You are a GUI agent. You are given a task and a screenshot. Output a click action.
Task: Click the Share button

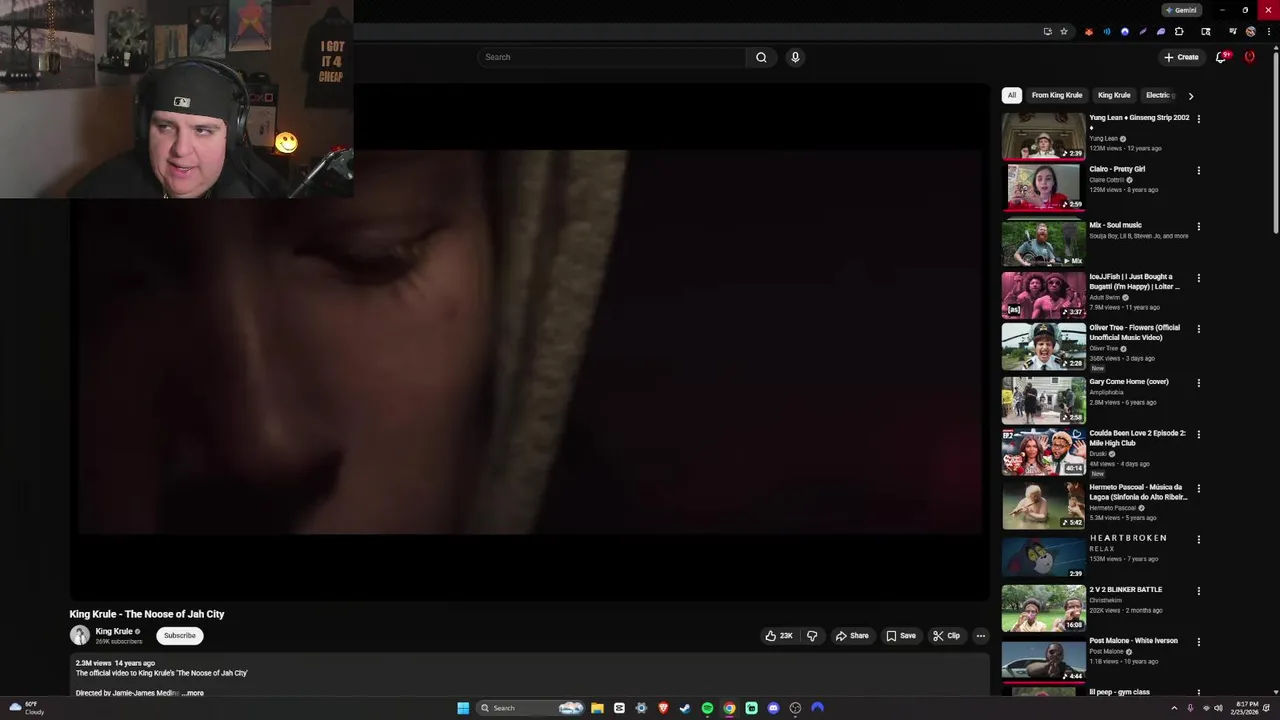tap(852, 636)
